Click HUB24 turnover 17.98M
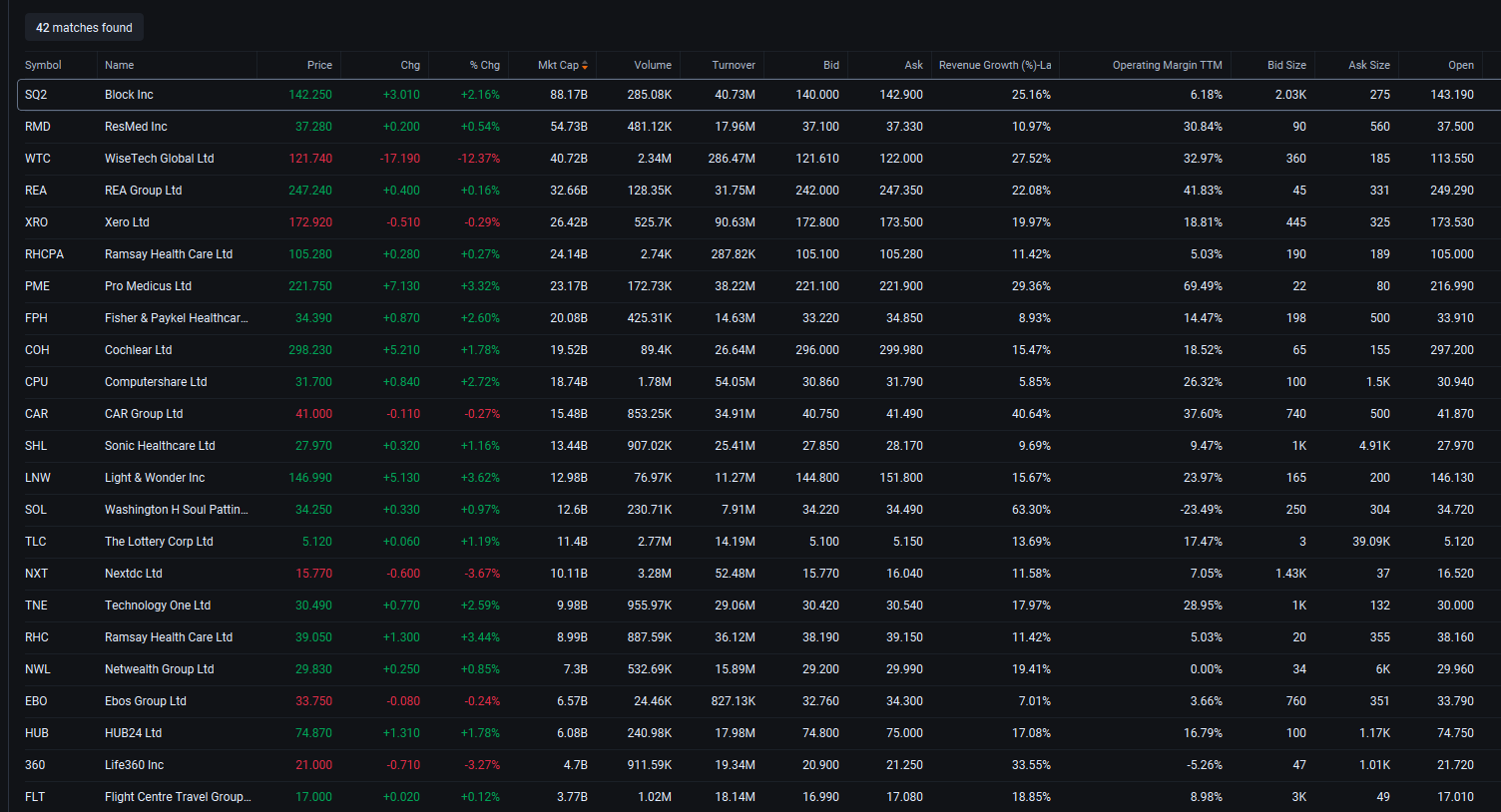1501x812 pixels. 735,733
